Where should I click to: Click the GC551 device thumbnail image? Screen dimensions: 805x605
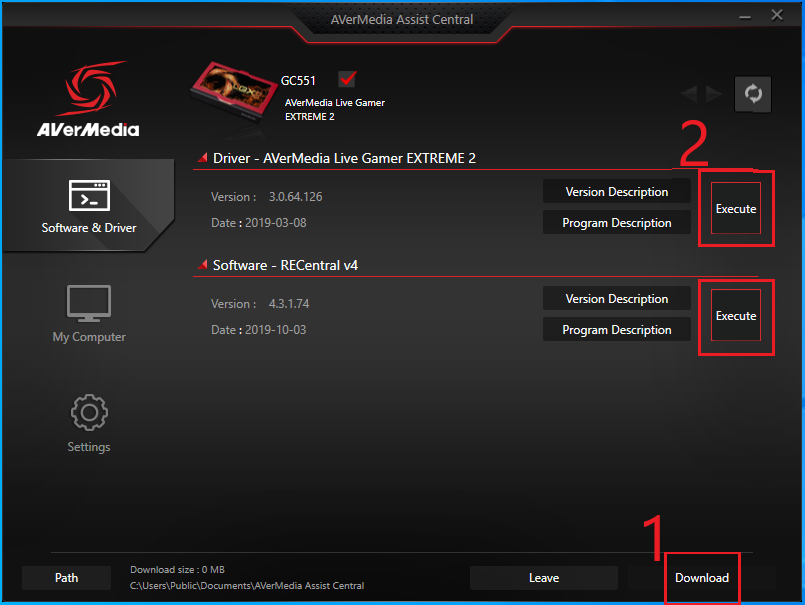(x=233, y=92)
